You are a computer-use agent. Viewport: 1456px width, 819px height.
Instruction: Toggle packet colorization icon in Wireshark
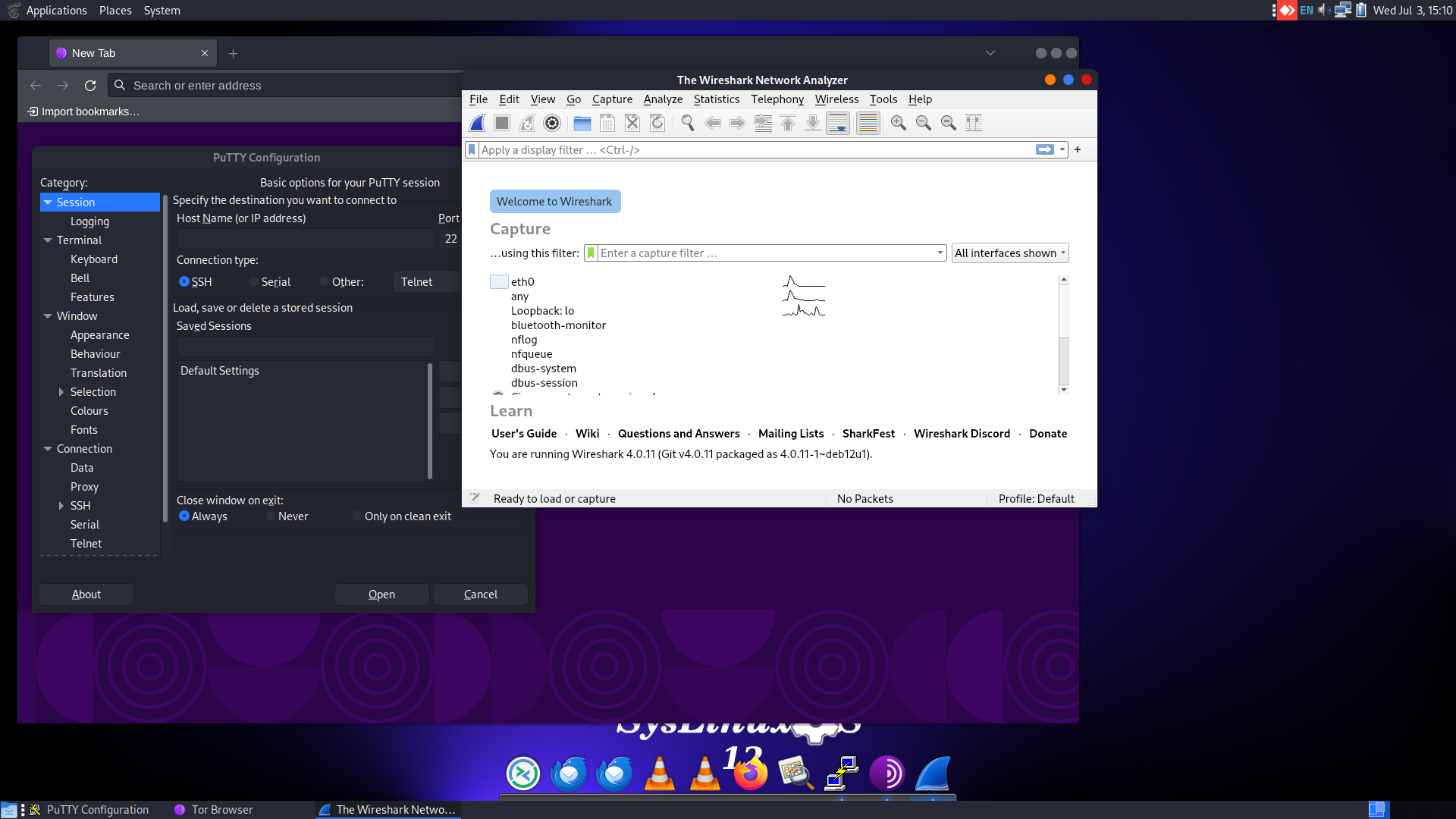coord(868,123)
